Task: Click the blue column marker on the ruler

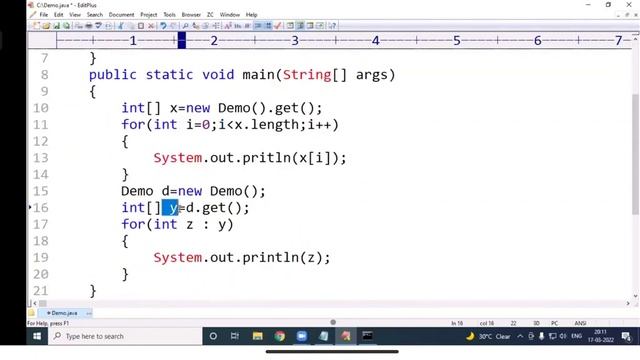Action: 182,40
